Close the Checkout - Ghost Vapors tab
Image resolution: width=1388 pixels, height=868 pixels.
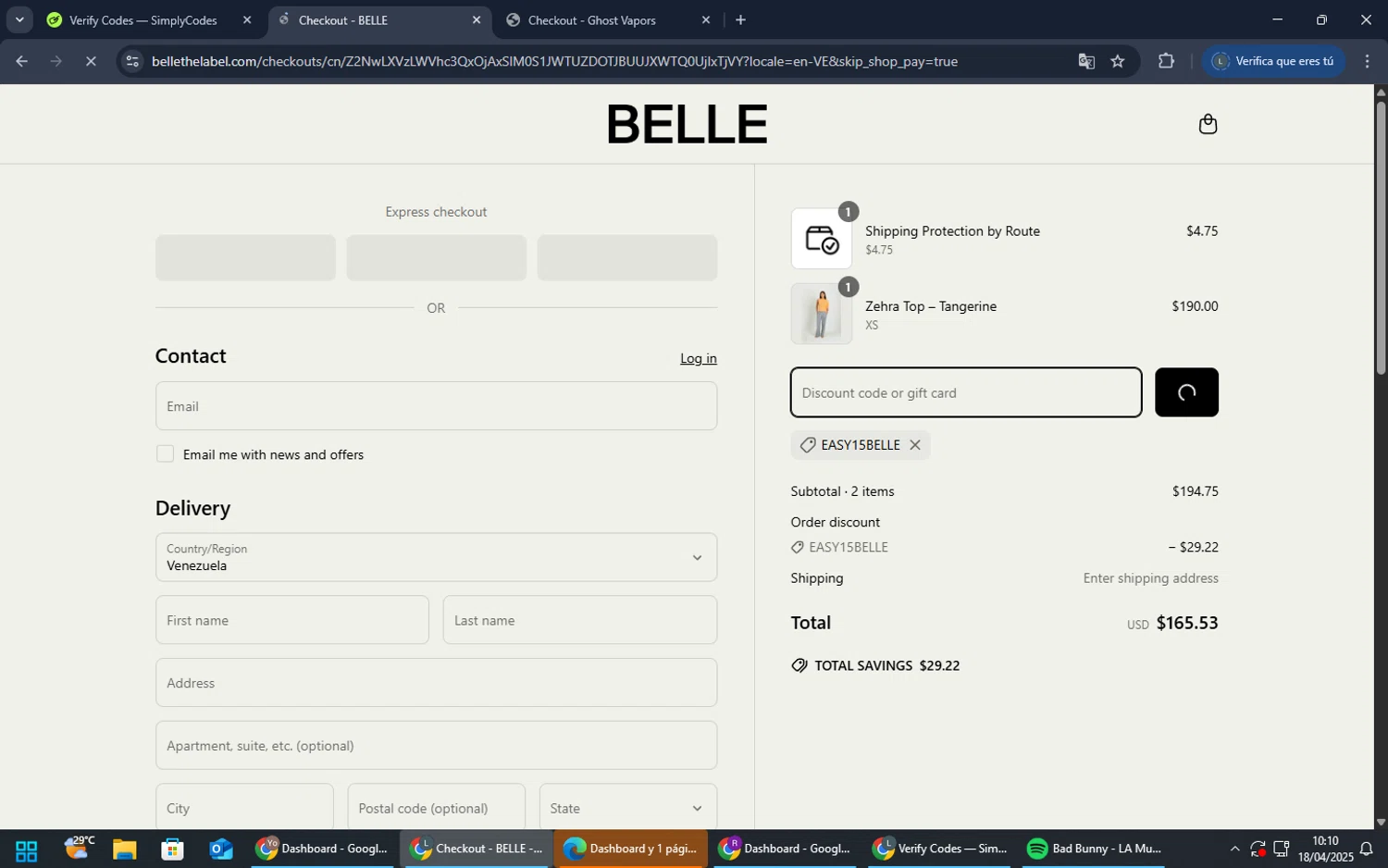pyautogui.click(x=706, y=20)
